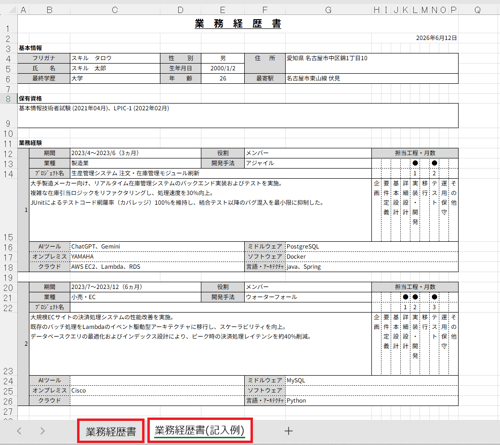The image size is (500, 445).
Task: Select column C header
Action: pos(115,10)
